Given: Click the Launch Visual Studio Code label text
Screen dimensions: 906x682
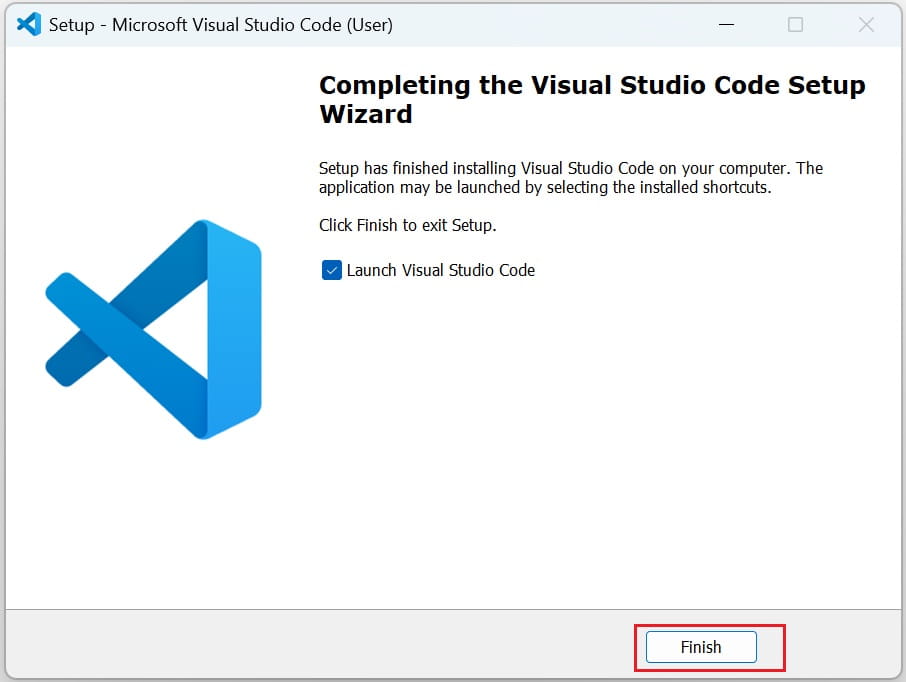Looking at the screenshot, I should 442,270.
